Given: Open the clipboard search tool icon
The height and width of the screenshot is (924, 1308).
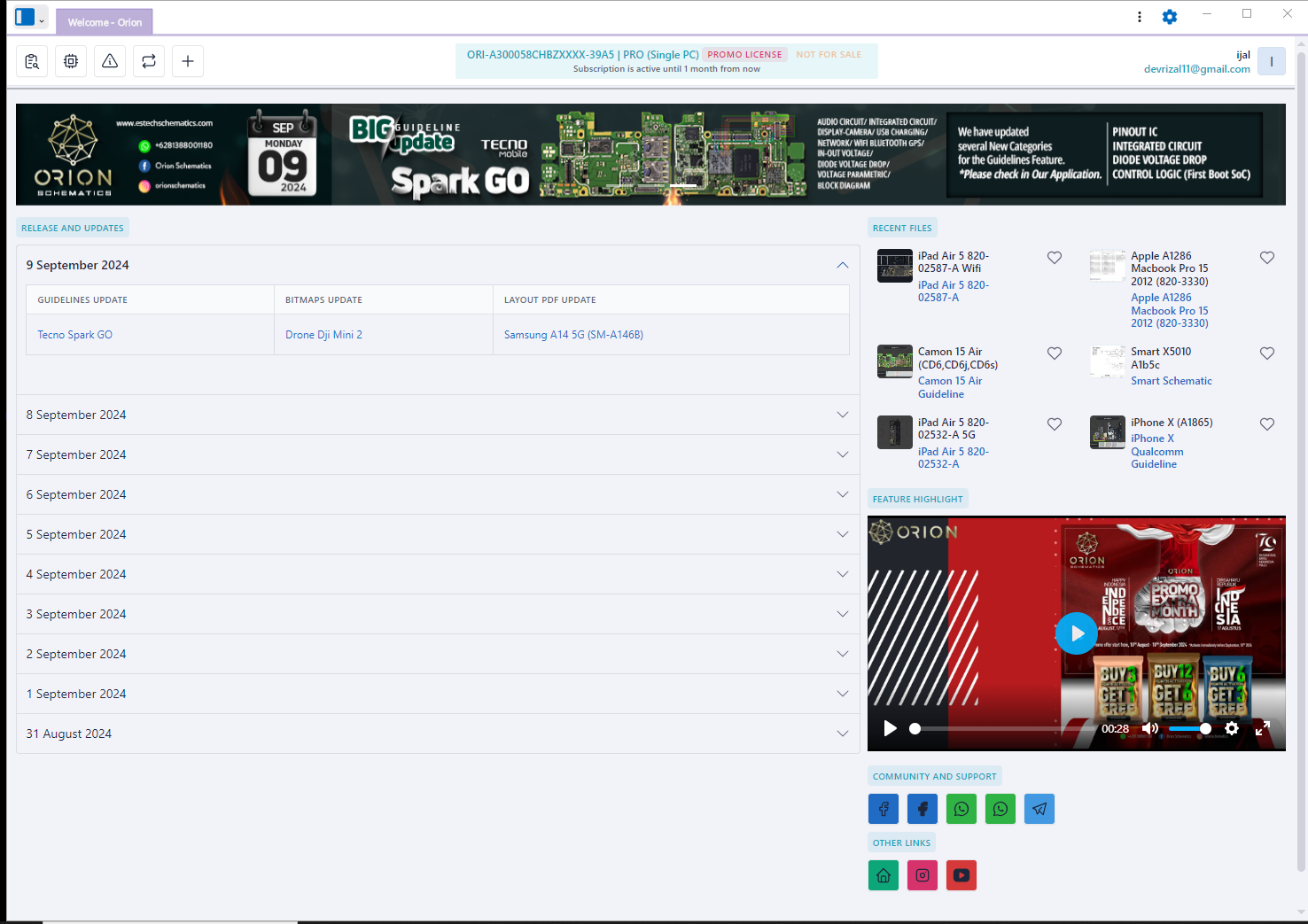Looking at the screenshot, I should pos(32,61).
